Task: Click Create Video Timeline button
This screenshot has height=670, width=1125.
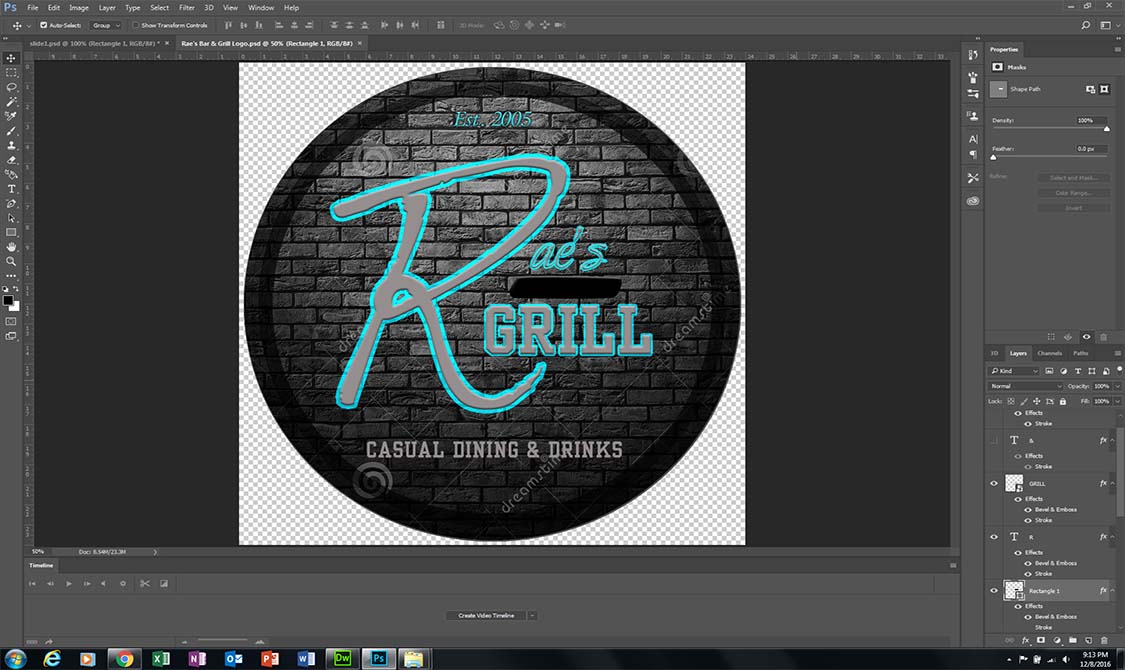Action: (x=486, y=616)
